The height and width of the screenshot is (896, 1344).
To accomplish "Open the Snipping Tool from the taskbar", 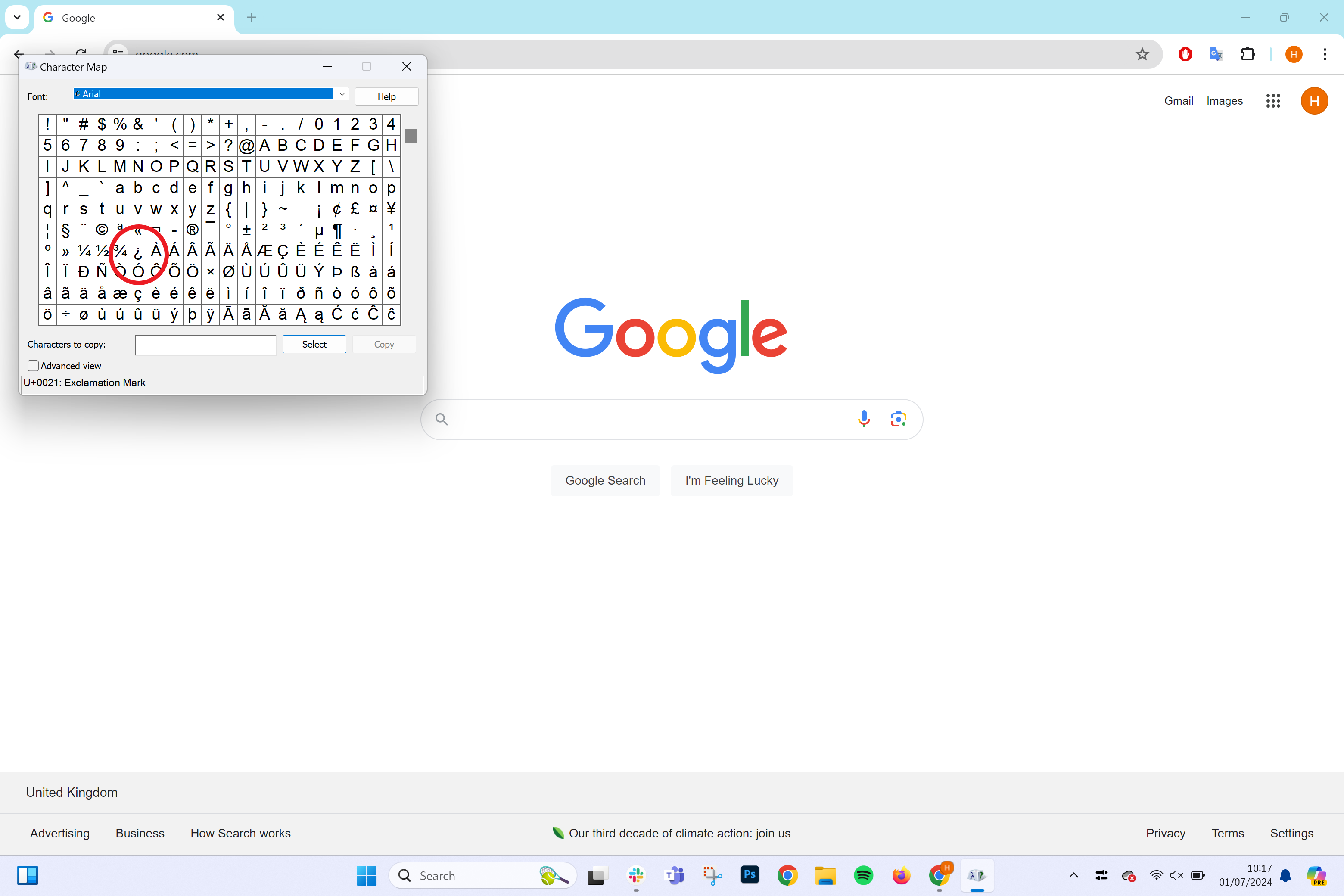I will click(x=712, y=875).
